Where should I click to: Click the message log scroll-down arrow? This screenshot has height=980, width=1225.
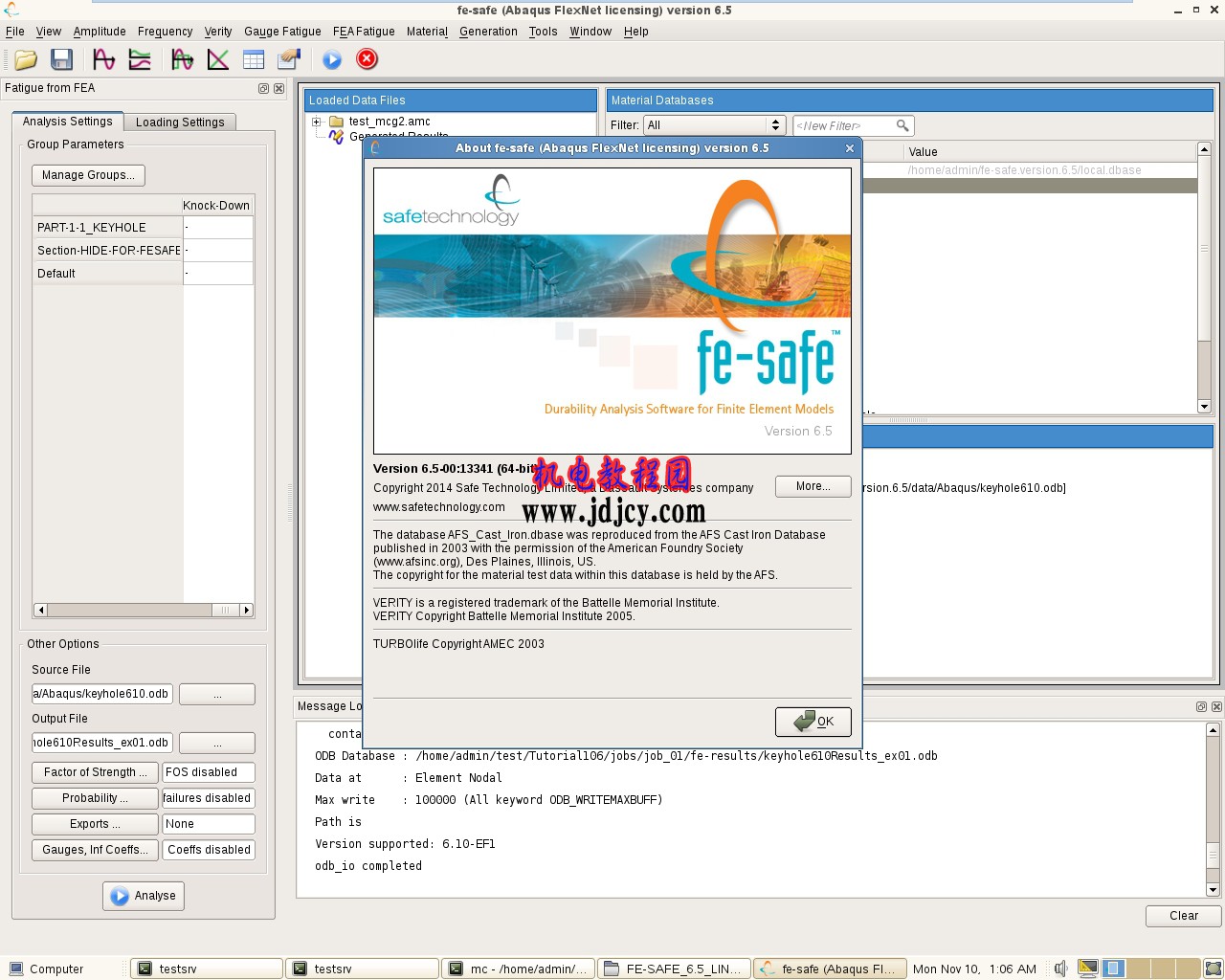click(x=1213, y=890)
